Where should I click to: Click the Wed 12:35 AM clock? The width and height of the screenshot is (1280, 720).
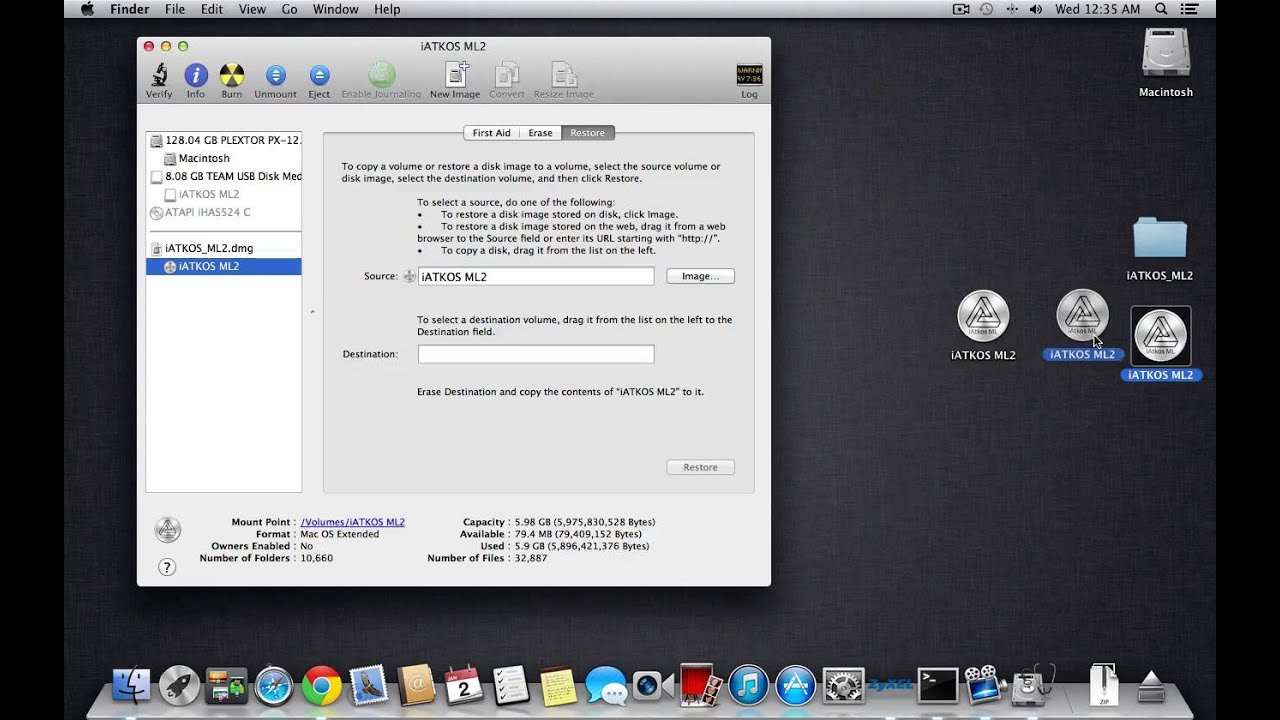1097,9
